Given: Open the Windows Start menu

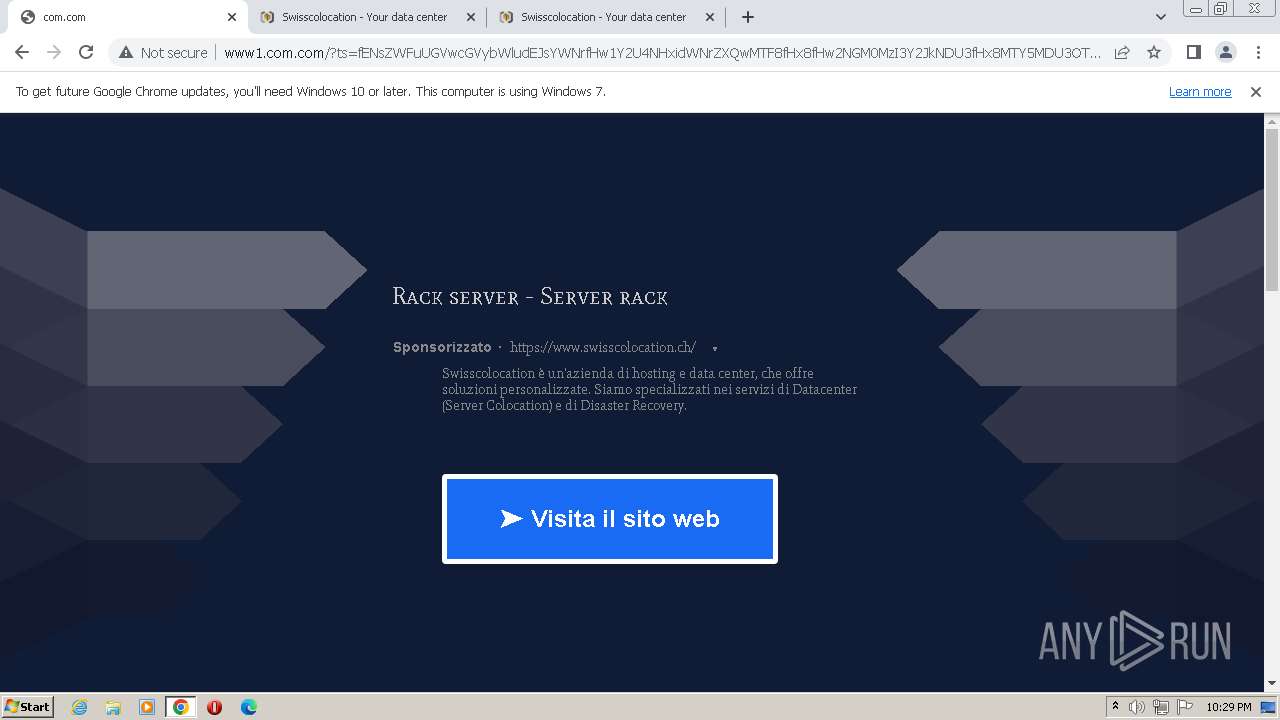Looking at the screenshot, I should coord(27,707).
